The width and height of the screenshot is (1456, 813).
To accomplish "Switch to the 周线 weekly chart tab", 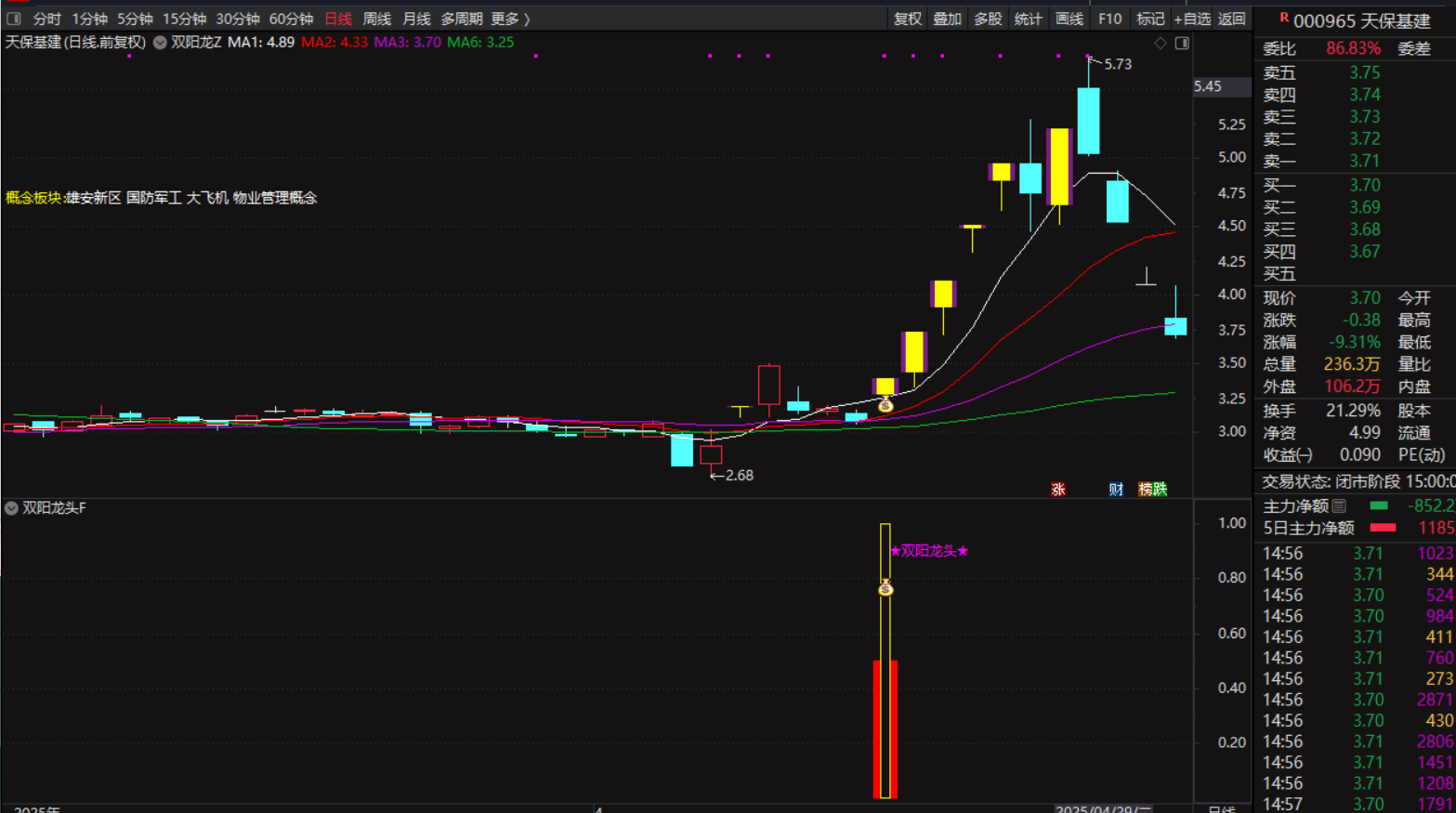I will (x=376, y=19).
